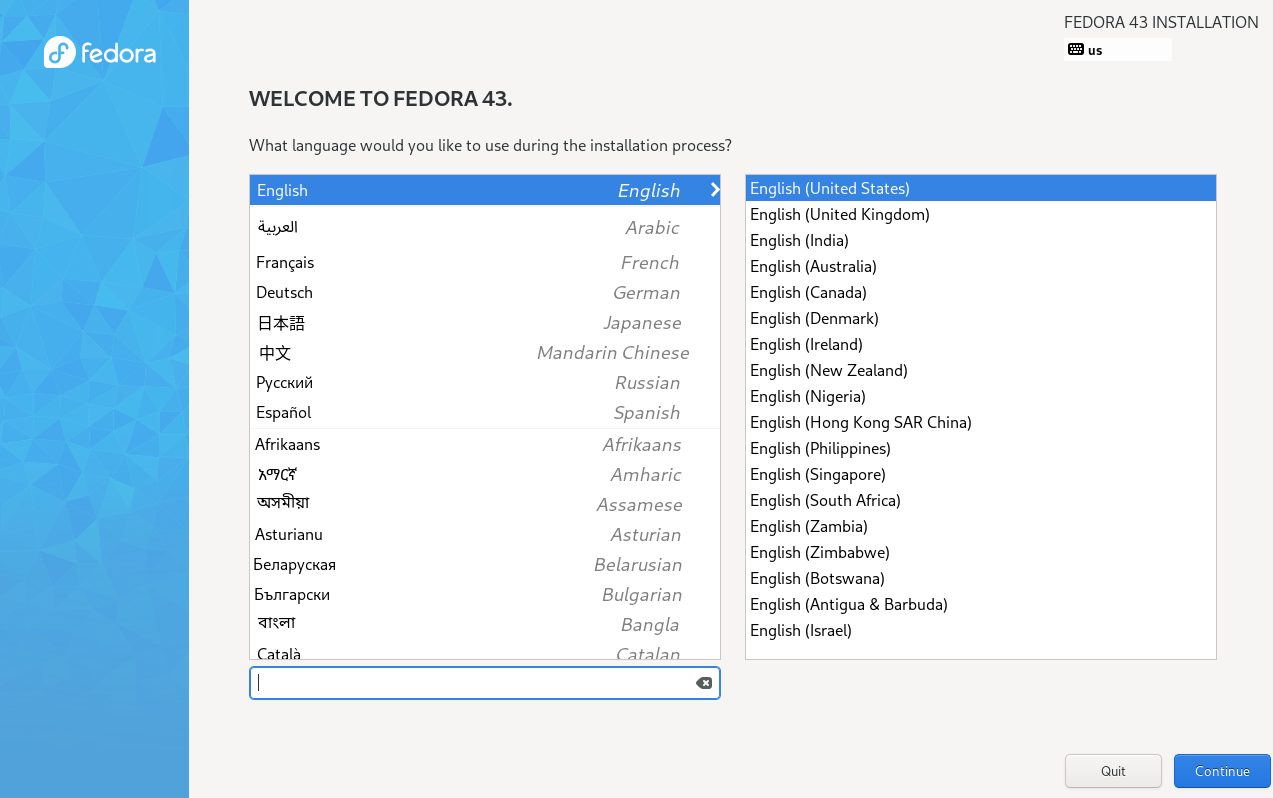Choose the English (Canada) locale
This screenshot has height=798, width=1273.
[x=808, y=292]
